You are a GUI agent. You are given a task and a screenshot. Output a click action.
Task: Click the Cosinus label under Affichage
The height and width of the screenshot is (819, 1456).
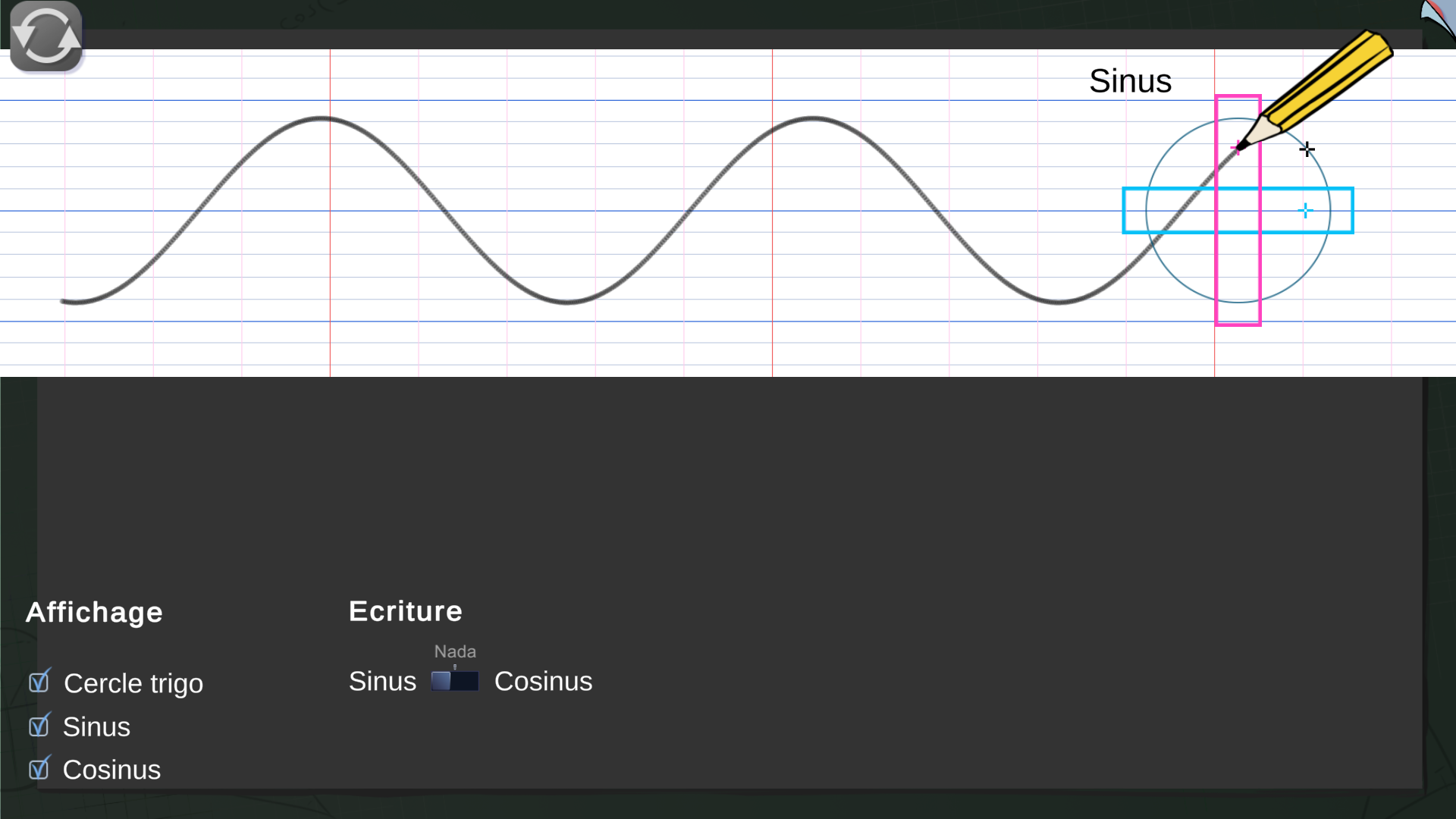111,770
